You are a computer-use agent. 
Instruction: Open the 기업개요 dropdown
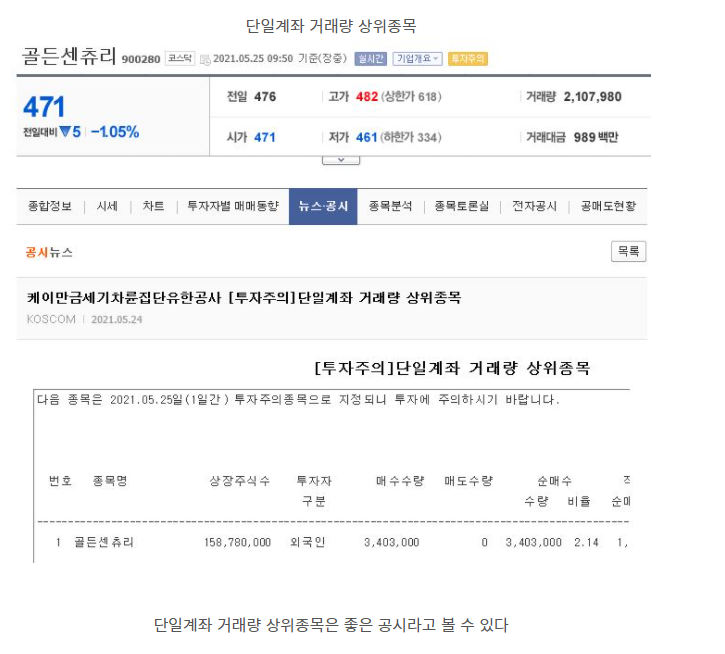pos(418,59)
